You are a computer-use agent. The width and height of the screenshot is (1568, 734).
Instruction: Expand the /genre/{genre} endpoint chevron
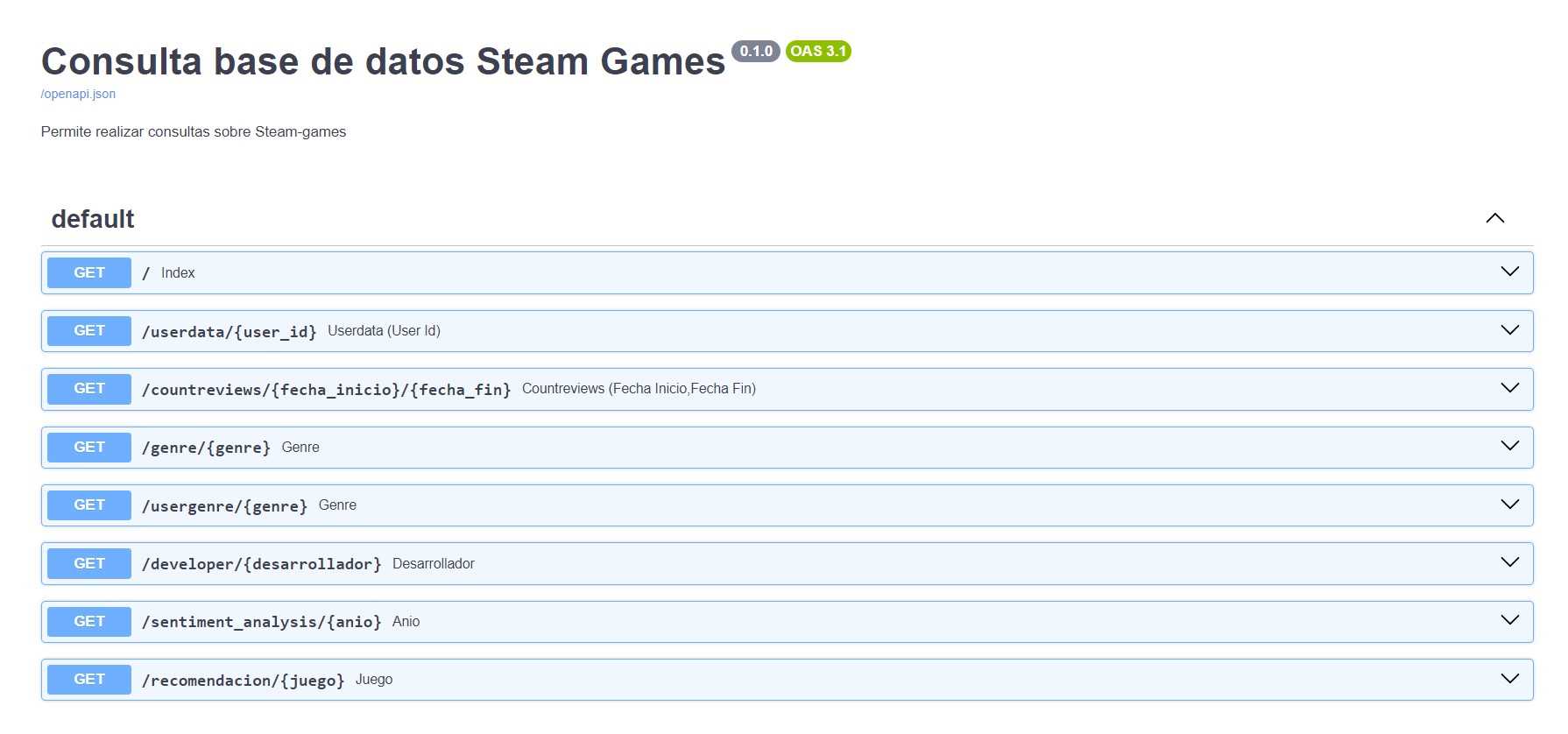click(x=1509, y=446)
